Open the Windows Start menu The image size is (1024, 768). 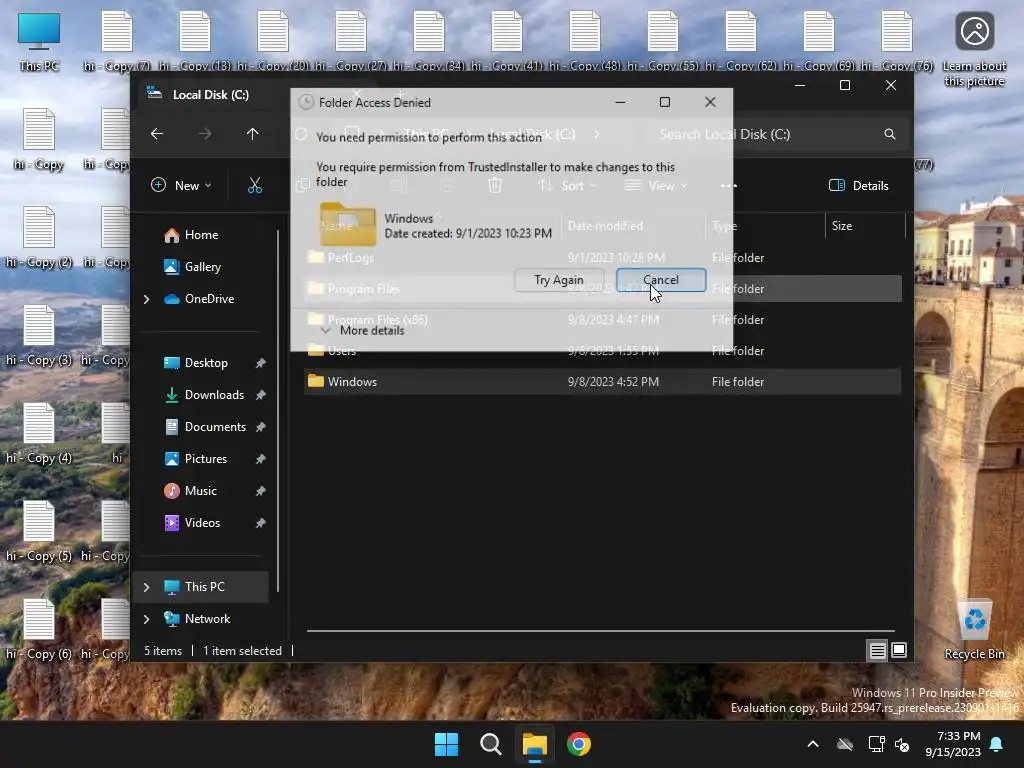tap(447, 744)
